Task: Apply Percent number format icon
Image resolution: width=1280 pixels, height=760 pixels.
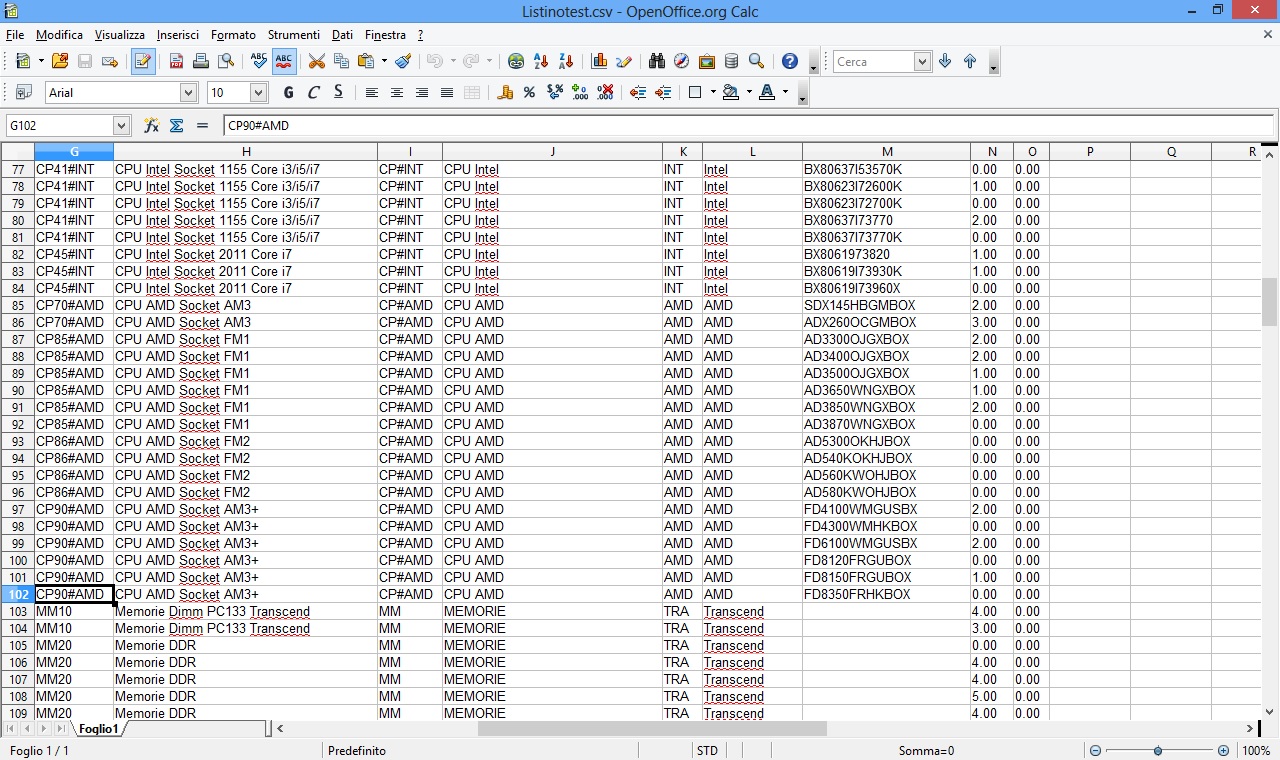Action: (x=530, y=92)
